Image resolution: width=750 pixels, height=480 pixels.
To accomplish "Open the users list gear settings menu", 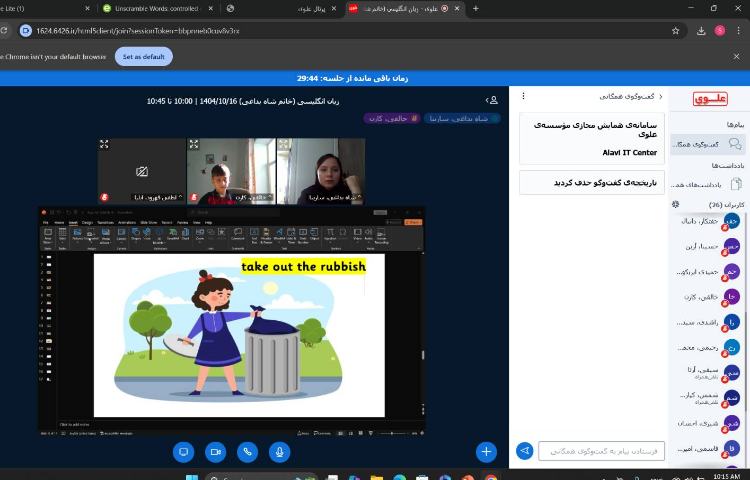I will click(x=676, y=204).
